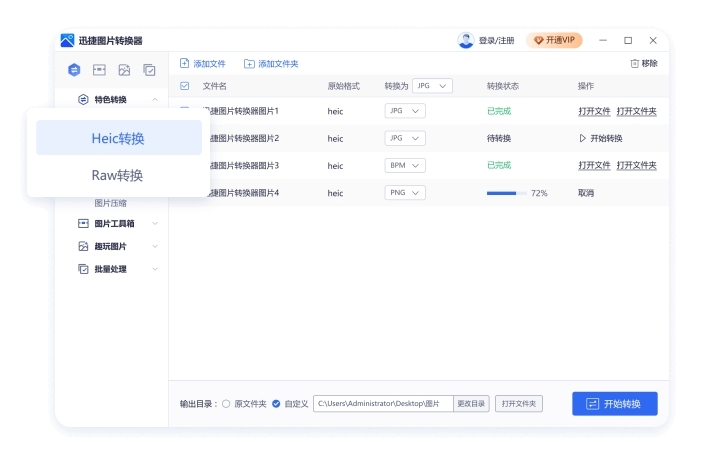Click the fun picture icon in top sidebar row

(x=124, y=70)
